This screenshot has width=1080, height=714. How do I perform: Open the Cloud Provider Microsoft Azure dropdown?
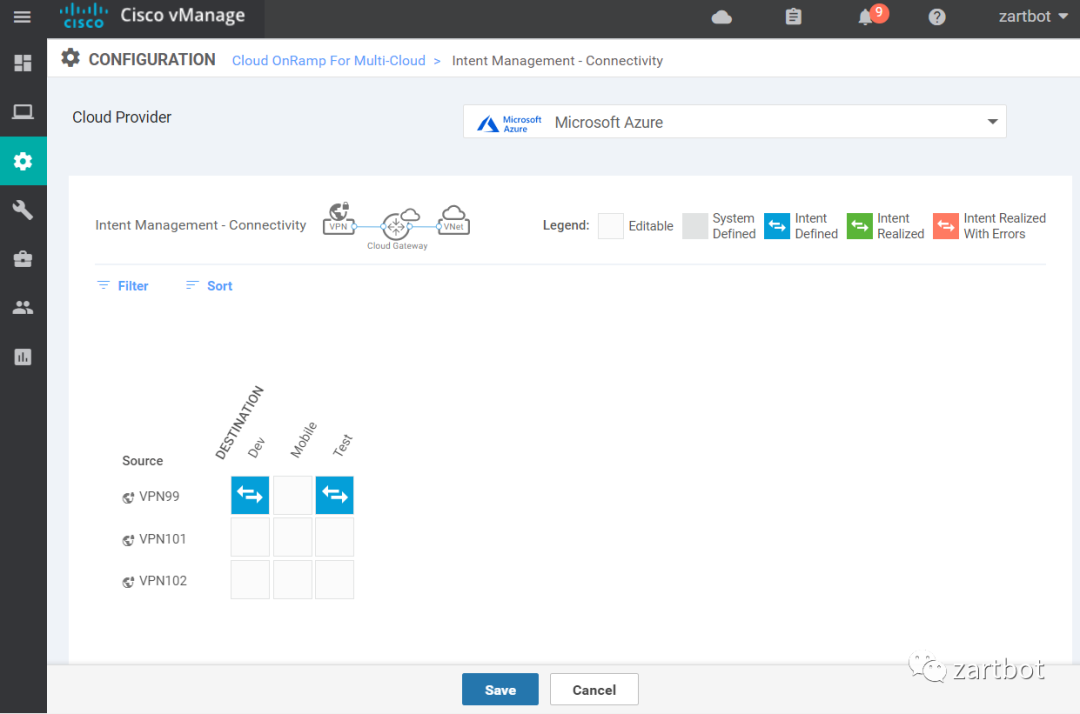coord(734,122)
